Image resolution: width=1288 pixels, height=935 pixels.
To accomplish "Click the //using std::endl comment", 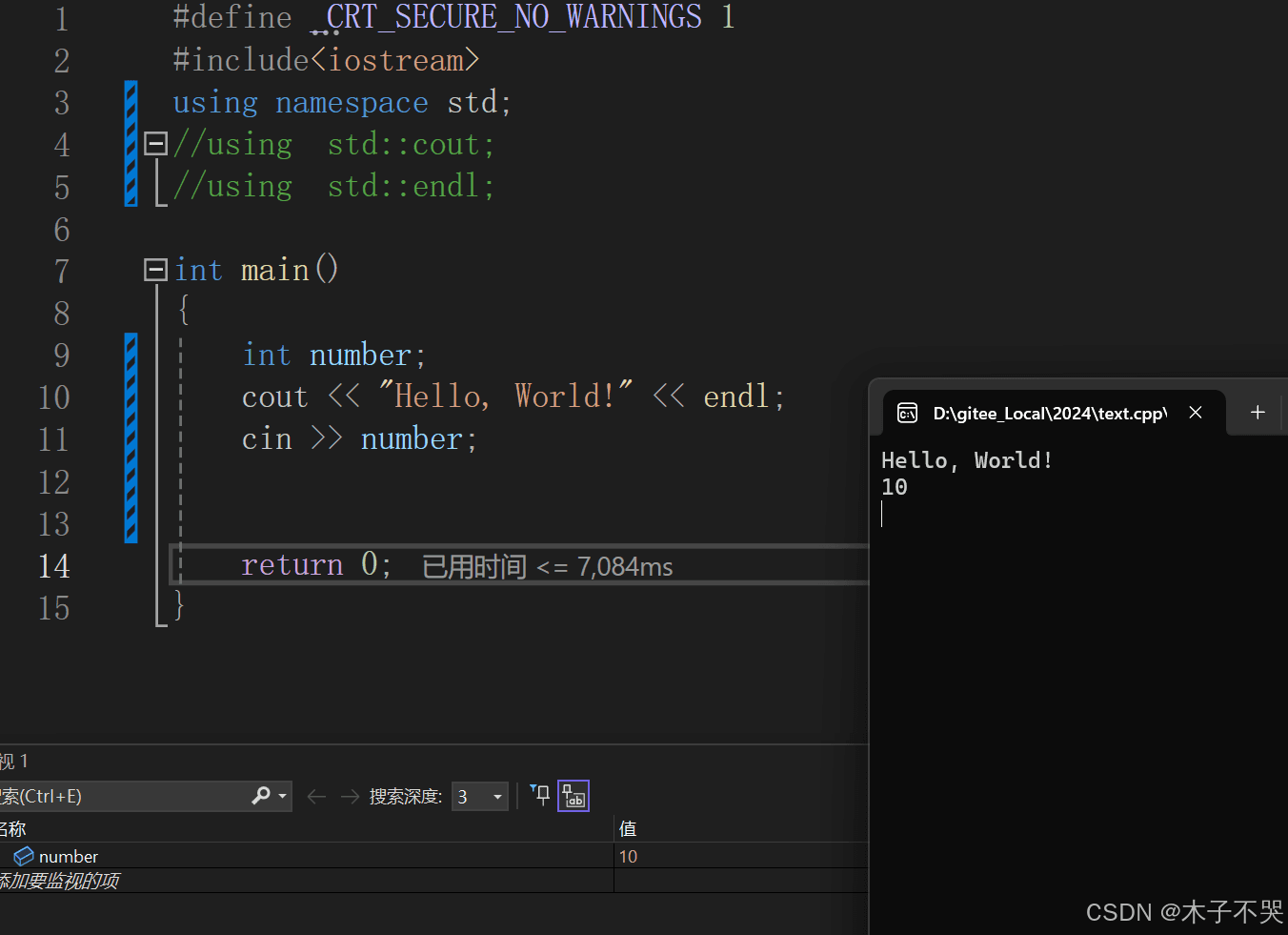I will click(333, 186).
